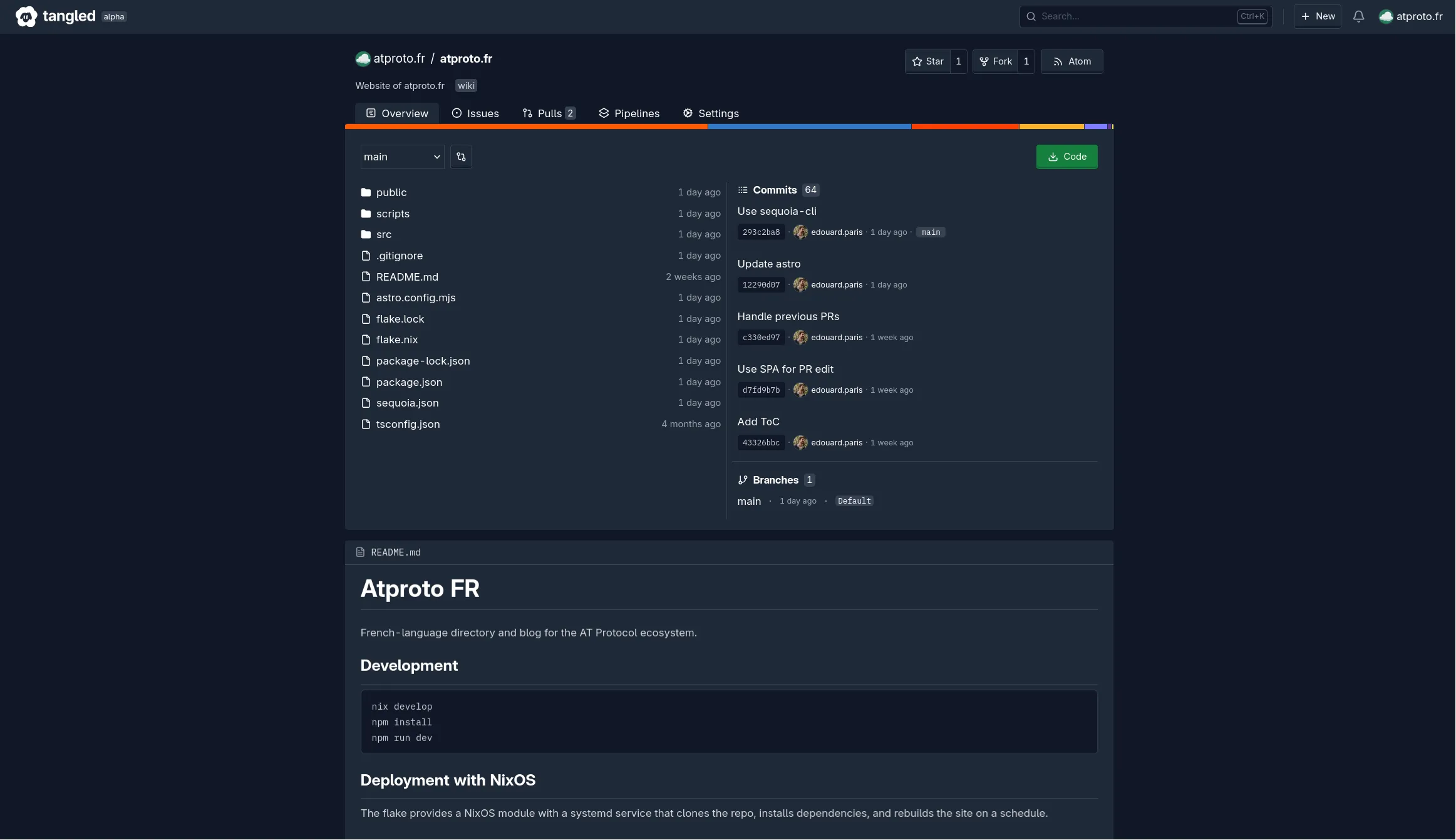Expand the main branch dropdown
The image size is (1456, 840).
click(402, 157)
